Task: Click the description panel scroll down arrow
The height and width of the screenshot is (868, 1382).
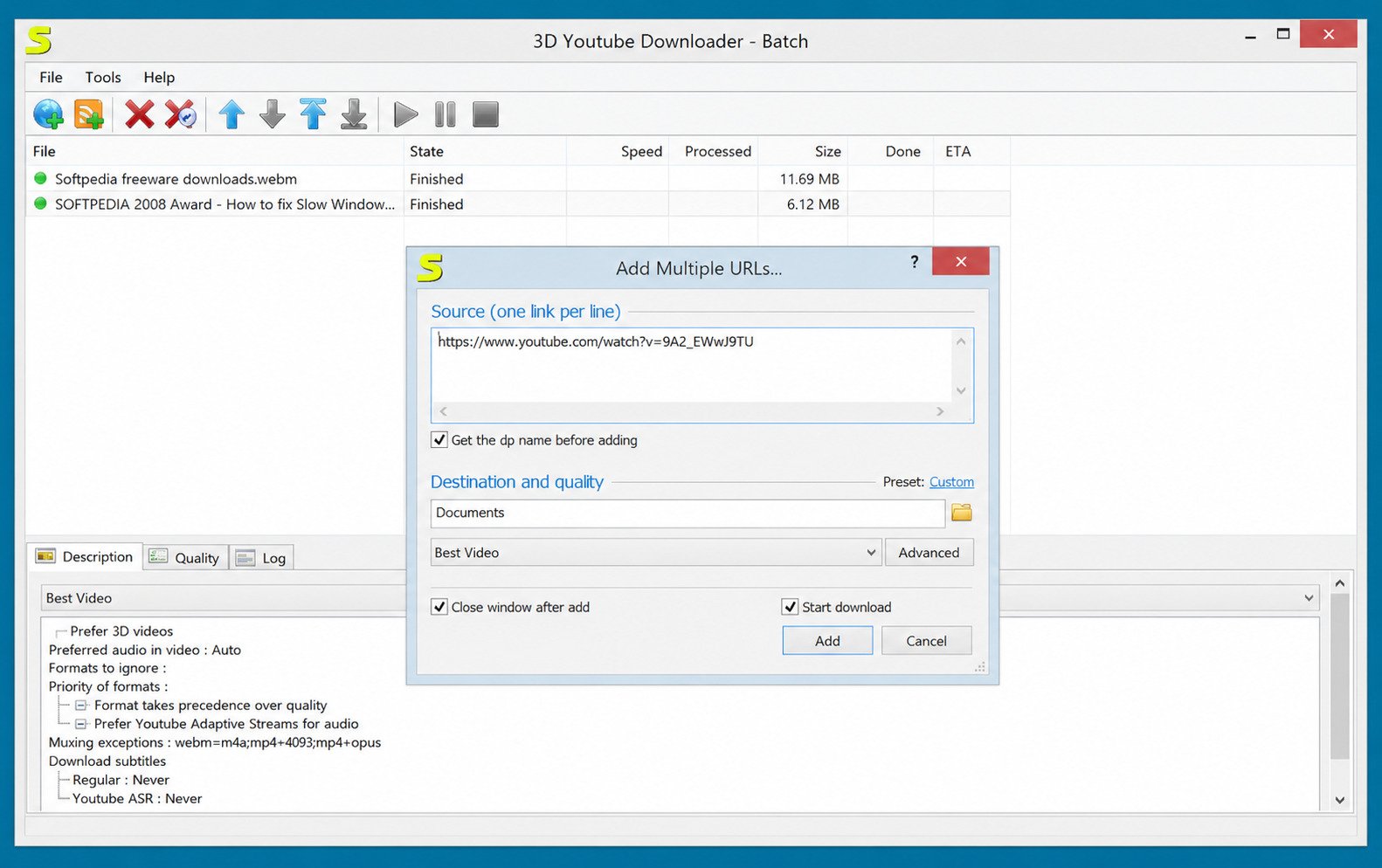Action: tap(1340, 800)
